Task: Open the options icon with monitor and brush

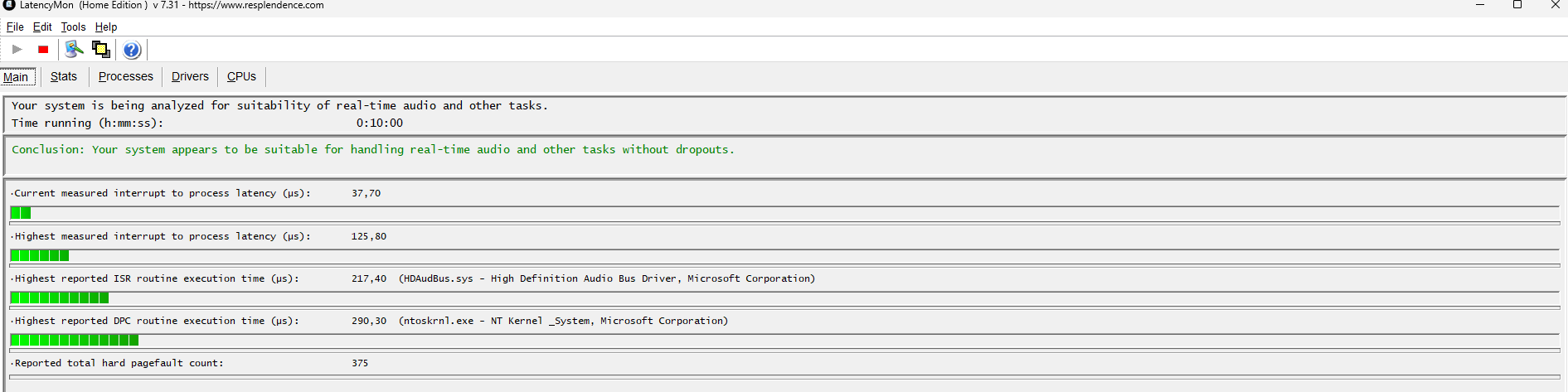Action: click(x=74, y=50)
